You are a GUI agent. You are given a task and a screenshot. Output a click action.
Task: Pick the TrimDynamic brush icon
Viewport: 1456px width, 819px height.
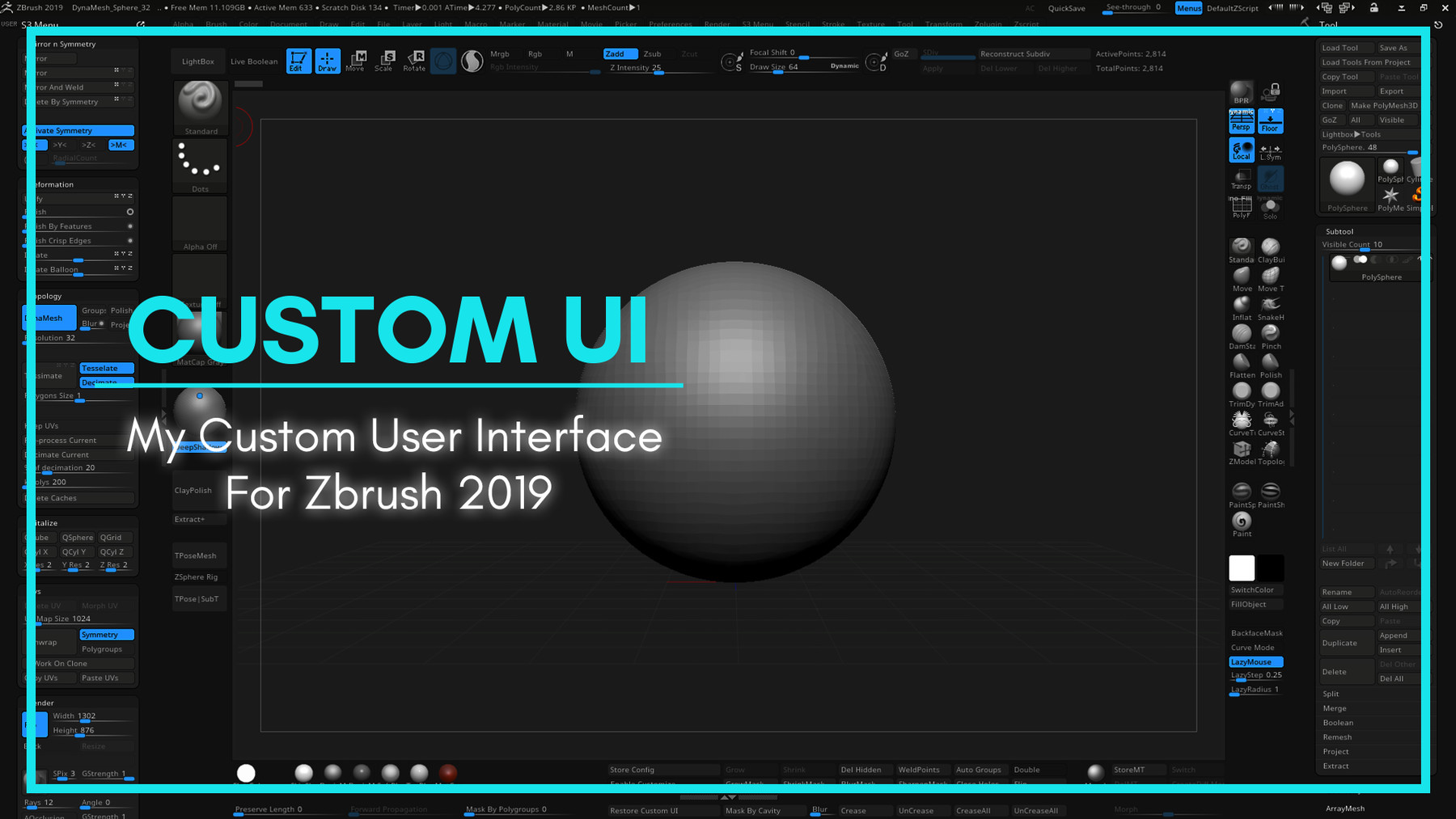[1241, 395]
